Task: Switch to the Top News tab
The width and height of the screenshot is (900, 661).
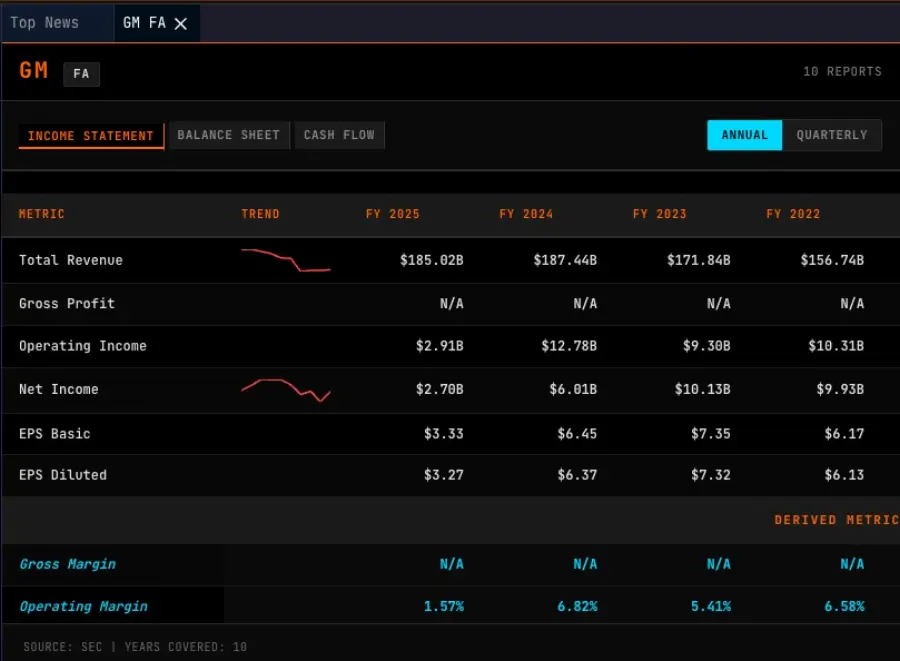Action: click(44, 23)
